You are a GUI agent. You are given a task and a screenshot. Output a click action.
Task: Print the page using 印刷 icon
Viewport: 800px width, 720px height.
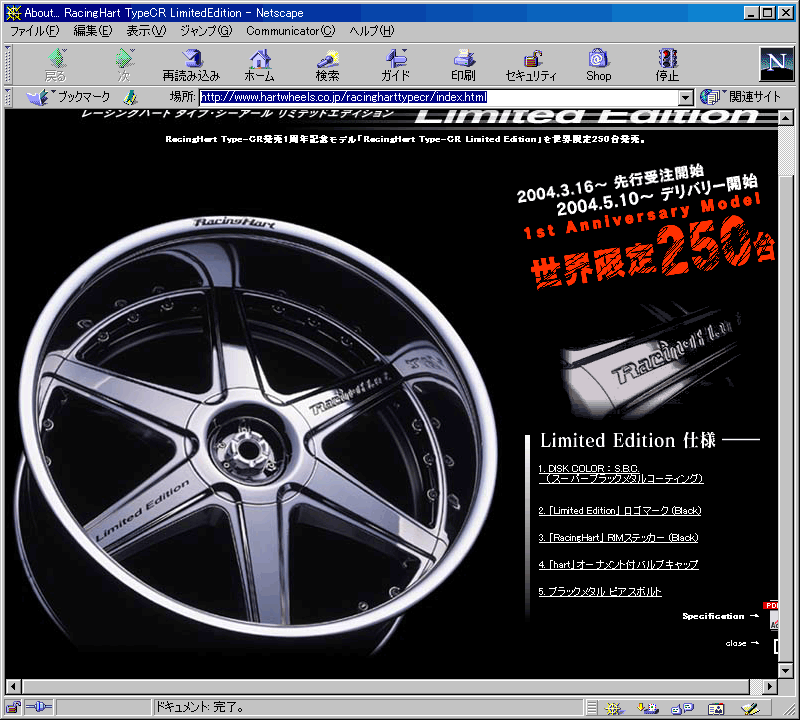pyautogui.click(x=463, y=65)
